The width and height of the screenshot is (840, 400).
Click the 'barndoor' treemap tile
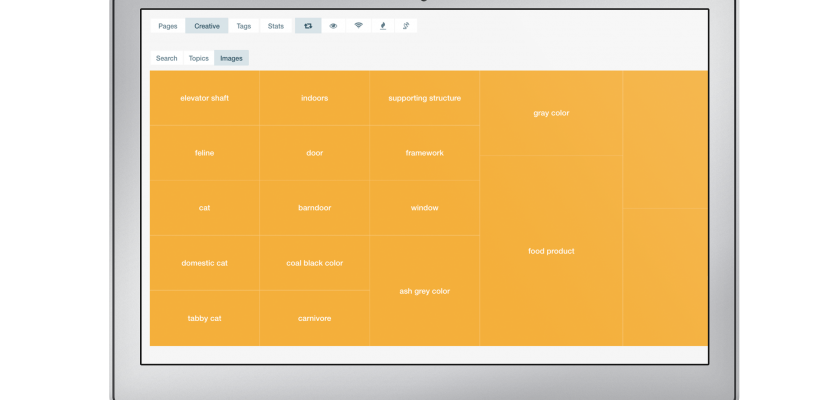click(314, 208)
